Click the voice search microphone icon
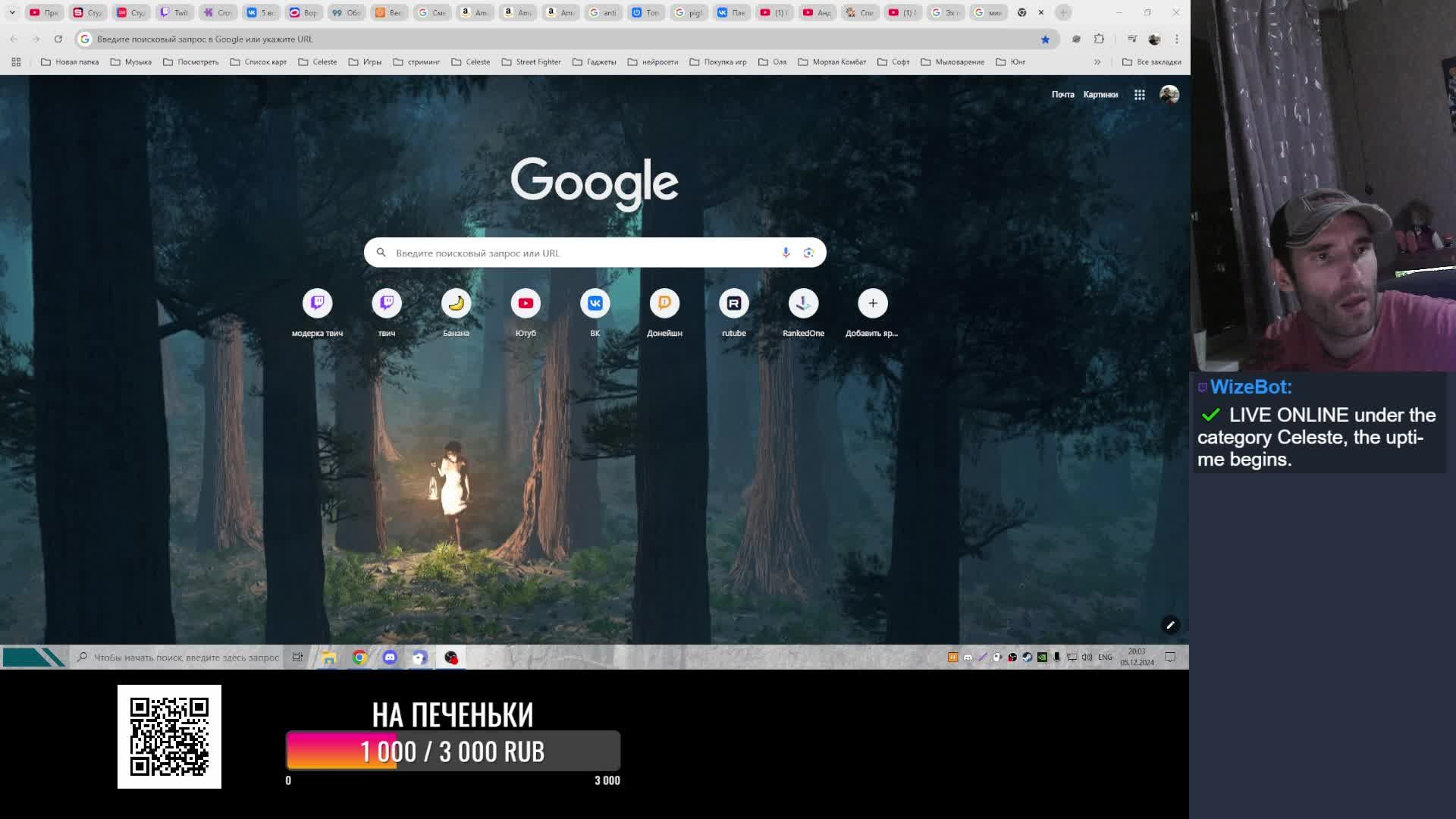Screen dimensions: 1456x819 pyautogui.click(x=786, y=253)
